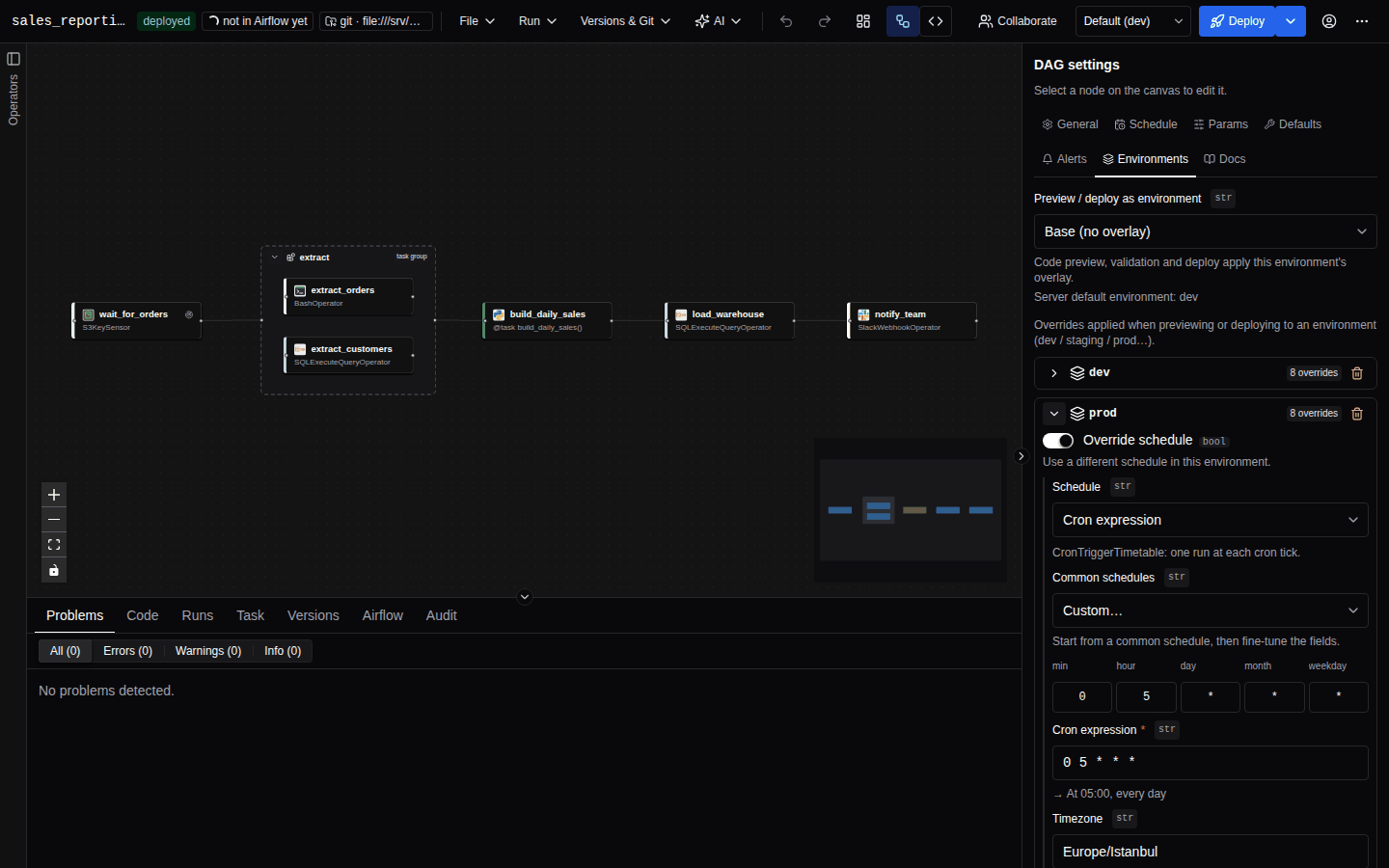Open the grid layout icon in toolbar
This screenshot has width=1389, height=868.
863,21
